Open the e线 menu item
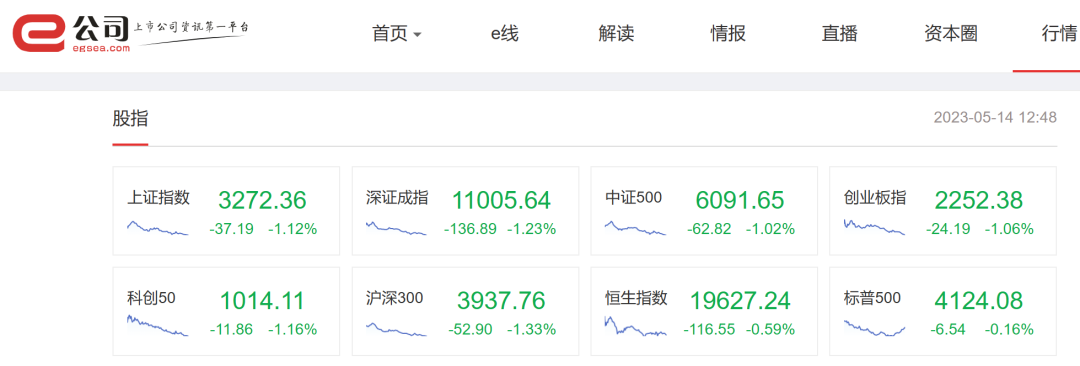The image size is (1080, 366). coord(505,33)
